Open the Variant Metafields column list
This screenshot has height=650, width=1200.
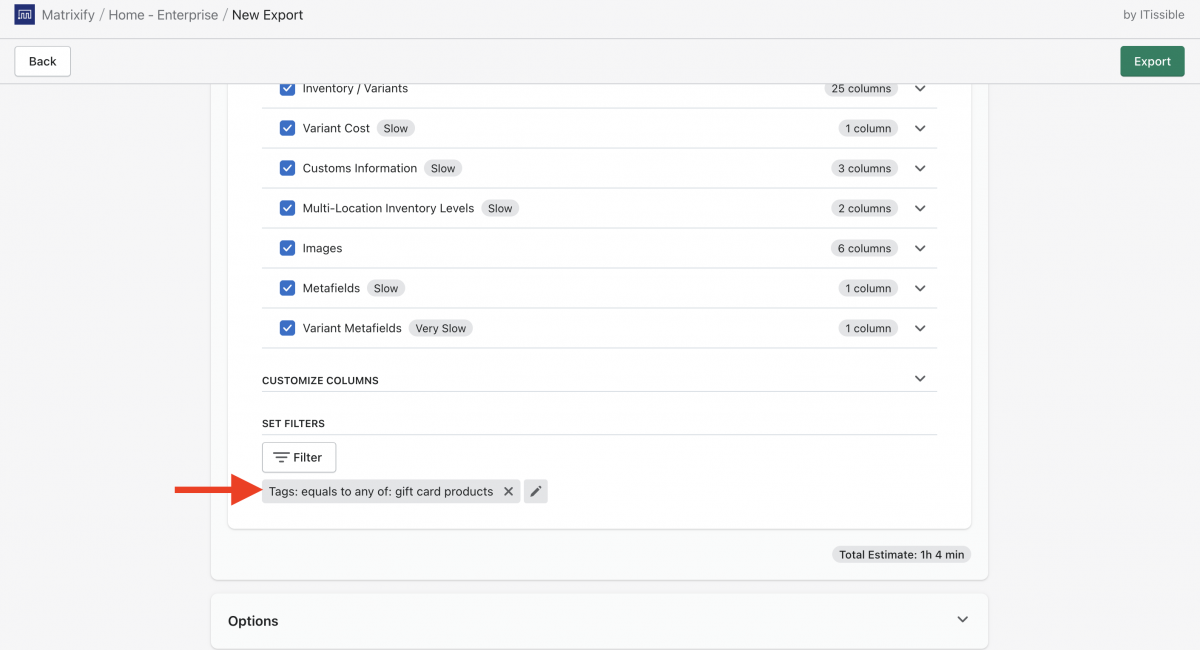[x=919, y=328]
